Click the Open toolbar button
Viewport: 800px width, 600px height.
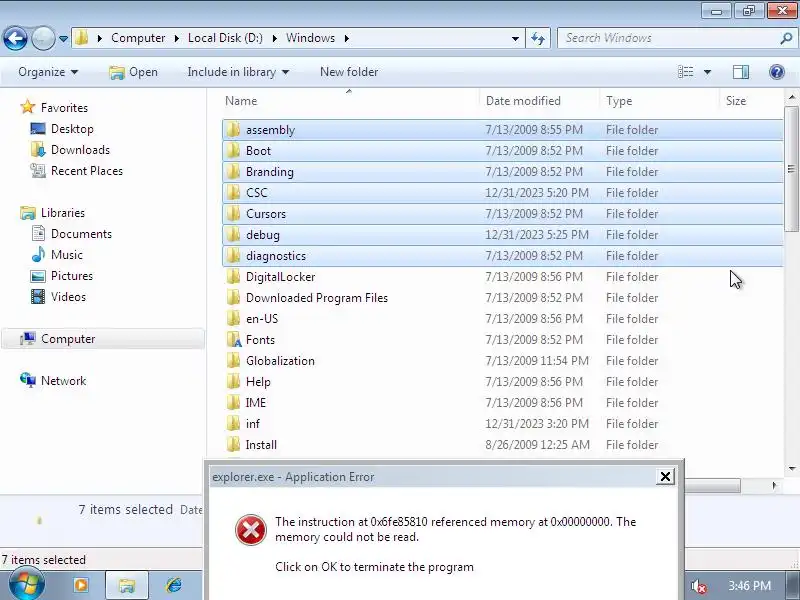tap(134, 72)
